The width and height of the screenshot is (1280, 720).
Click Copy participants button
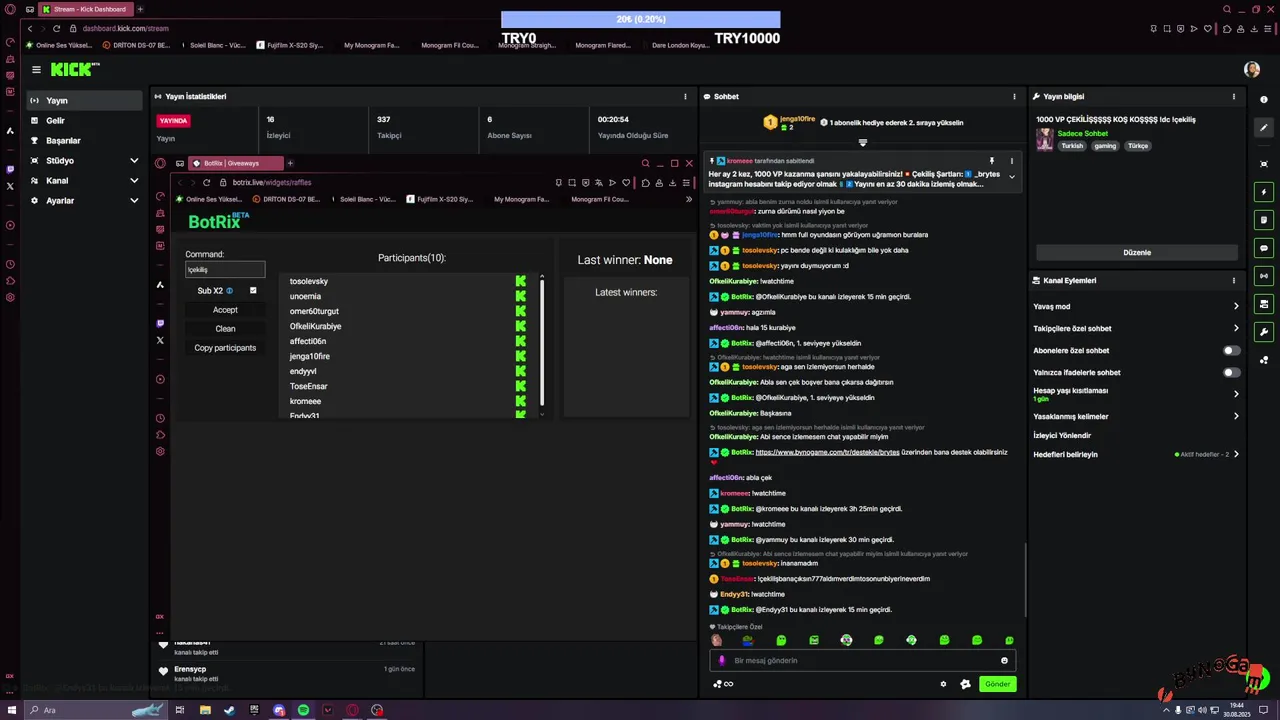point(225,348)
